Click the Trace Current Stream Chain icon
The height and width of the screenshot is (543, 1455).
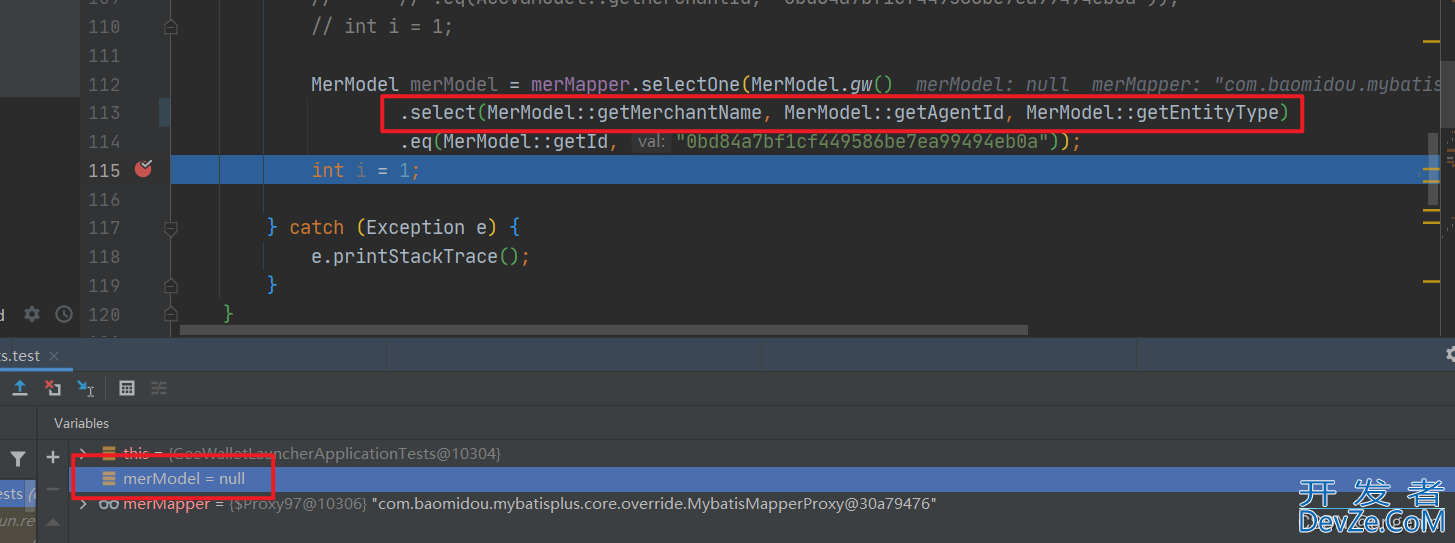click(x=159, y=388)
